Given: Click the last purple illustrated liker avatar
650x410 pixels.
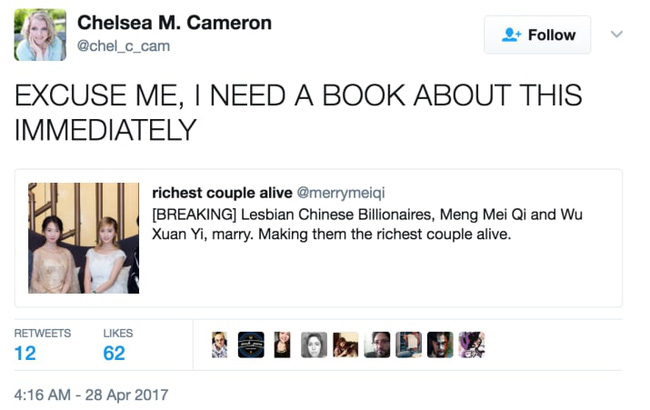Looking at the screenshot, I should 471,345.
